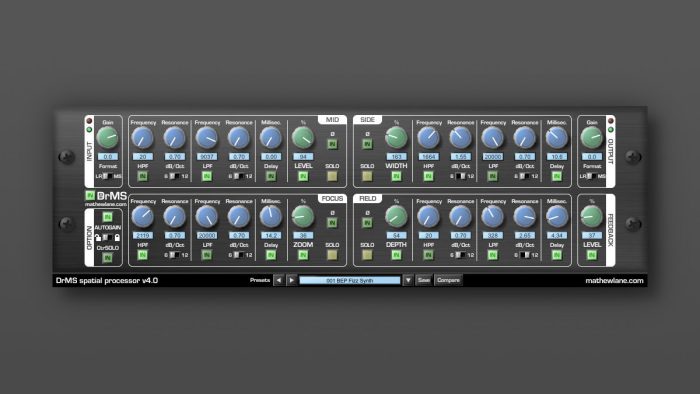Click the MID section label tab
The height and width of the screenshot is (394, 700).
pos(332,120)
